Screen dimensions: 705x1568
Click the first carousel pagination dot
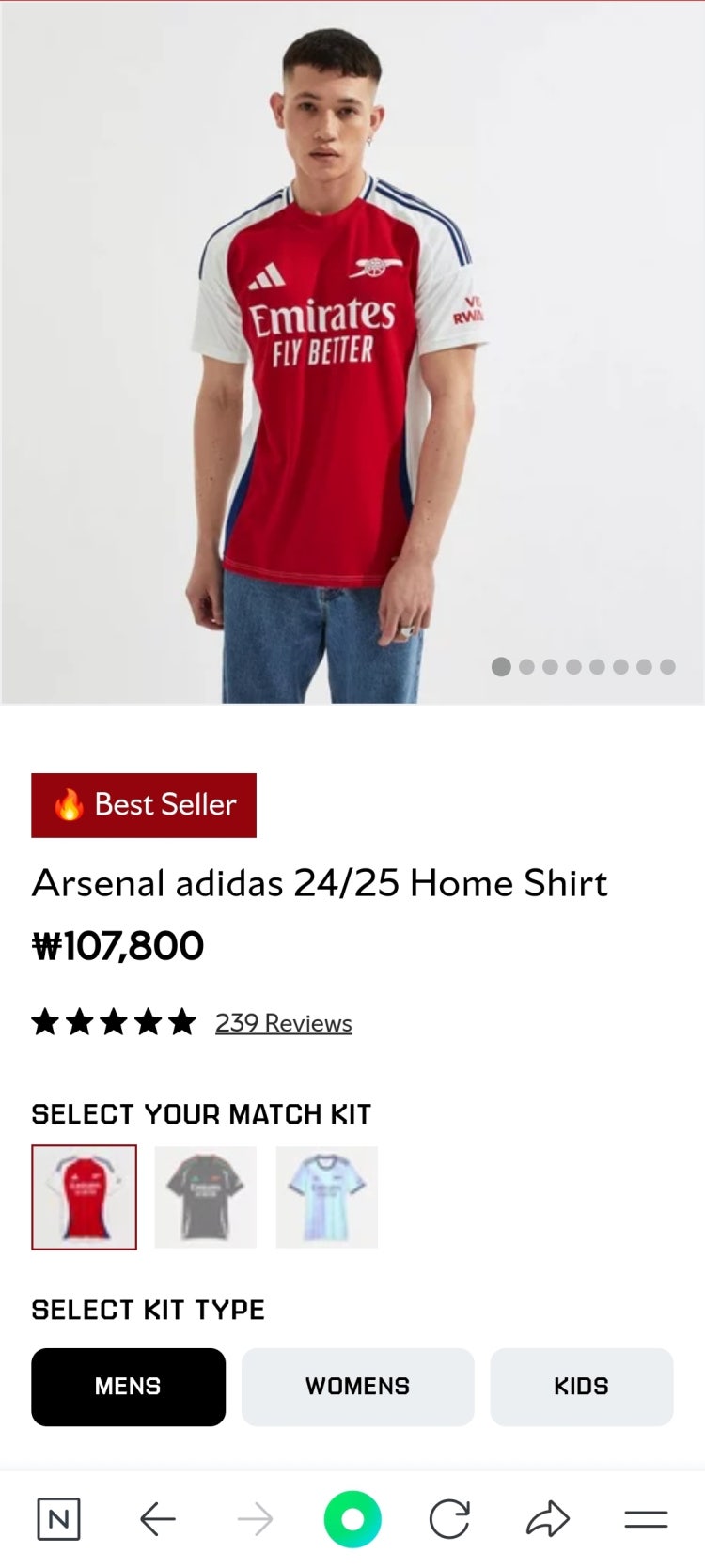pyautogui.click(x=502, y=667)
